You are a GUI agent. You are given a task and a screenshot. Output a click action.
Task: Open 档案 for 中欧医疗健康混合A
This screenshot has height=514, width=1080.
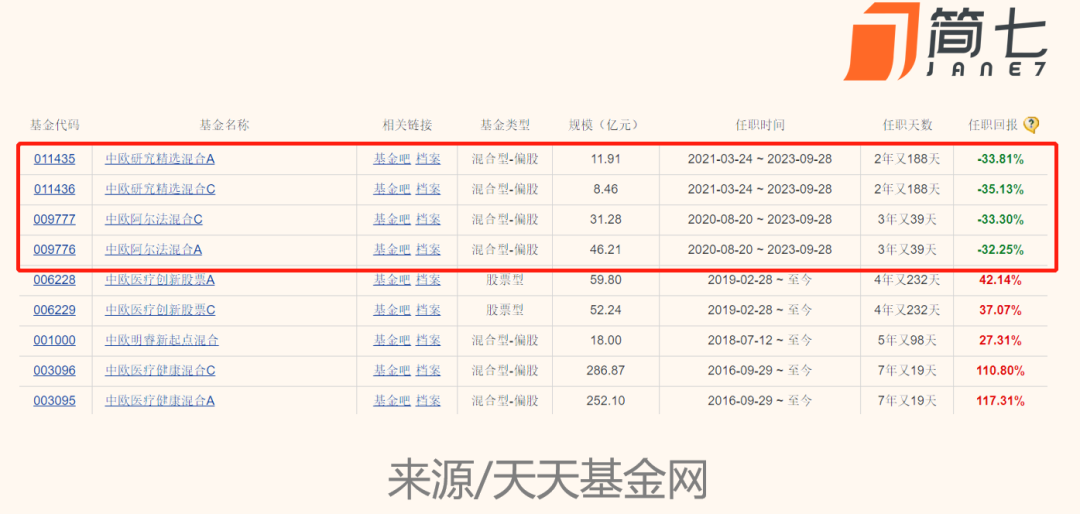(428, 401)
